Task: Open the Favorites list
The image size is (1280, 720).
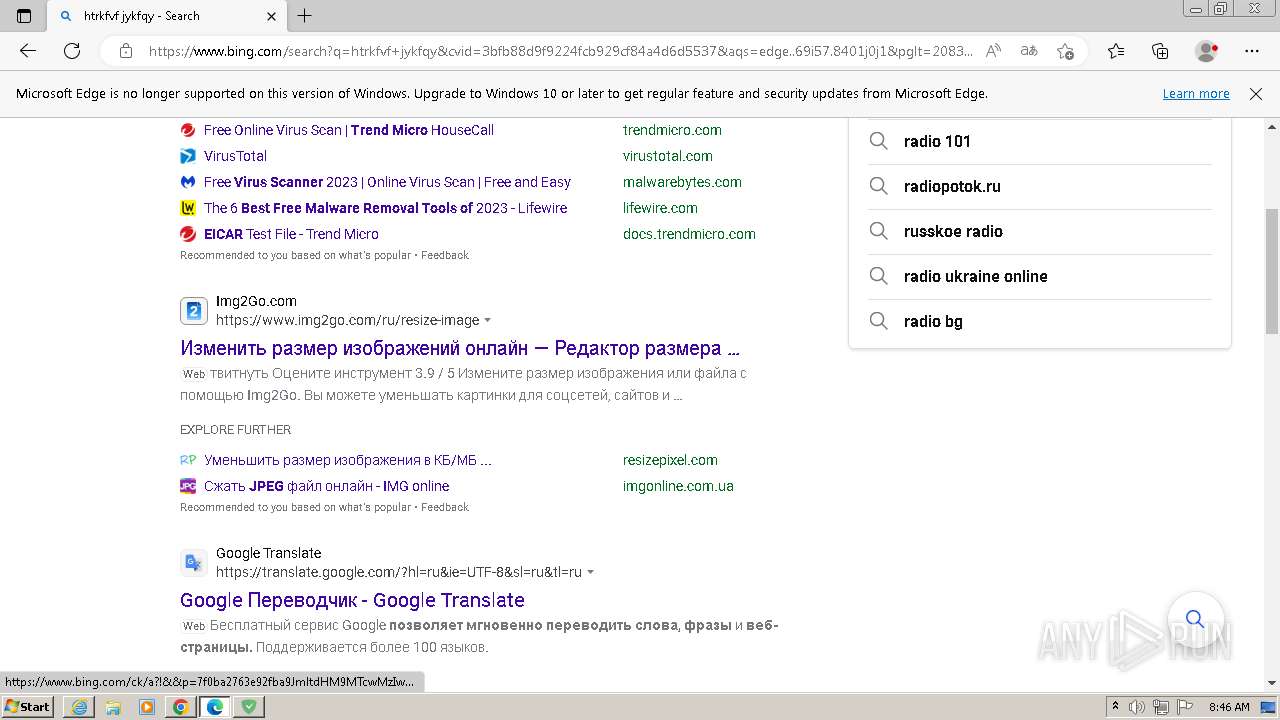Action: [x=1116, y=51]
